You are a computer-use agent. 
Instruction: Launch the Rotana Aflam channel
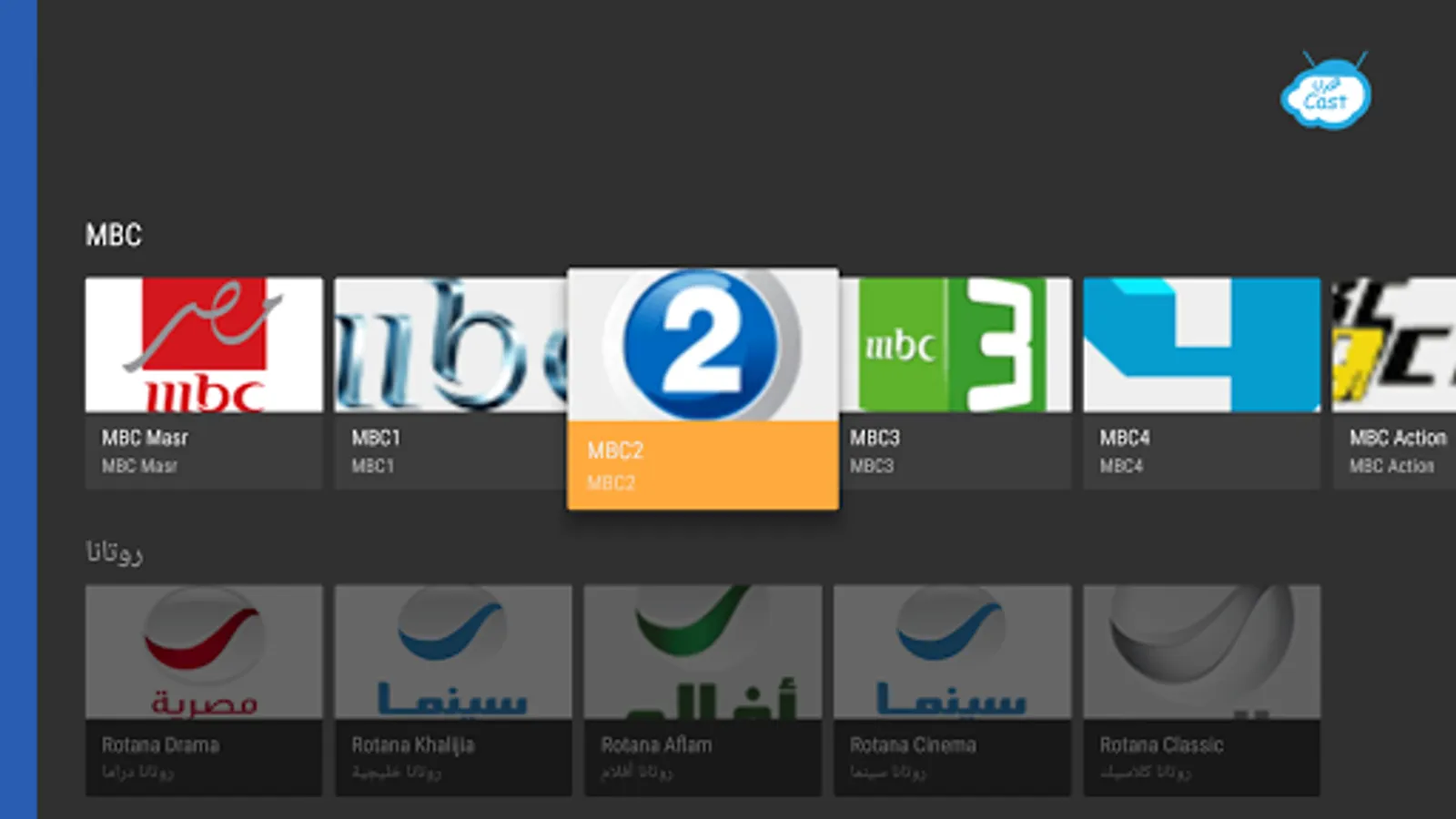point(703,691)
